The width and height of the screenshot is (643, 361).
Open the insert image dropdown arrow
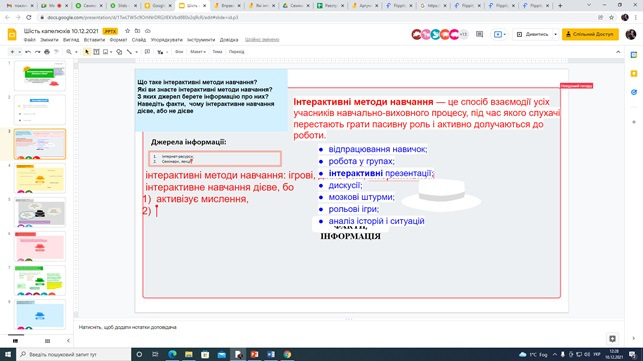point(111,52)
